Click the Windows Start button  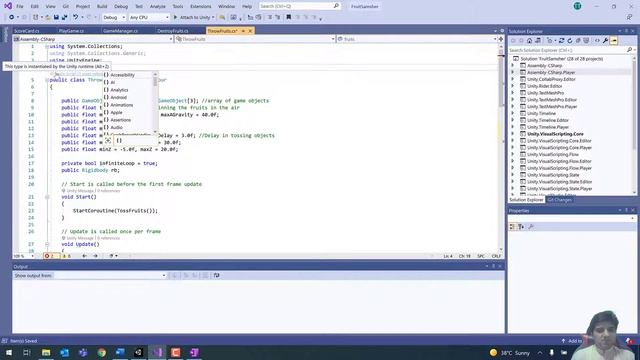point(9,352)
